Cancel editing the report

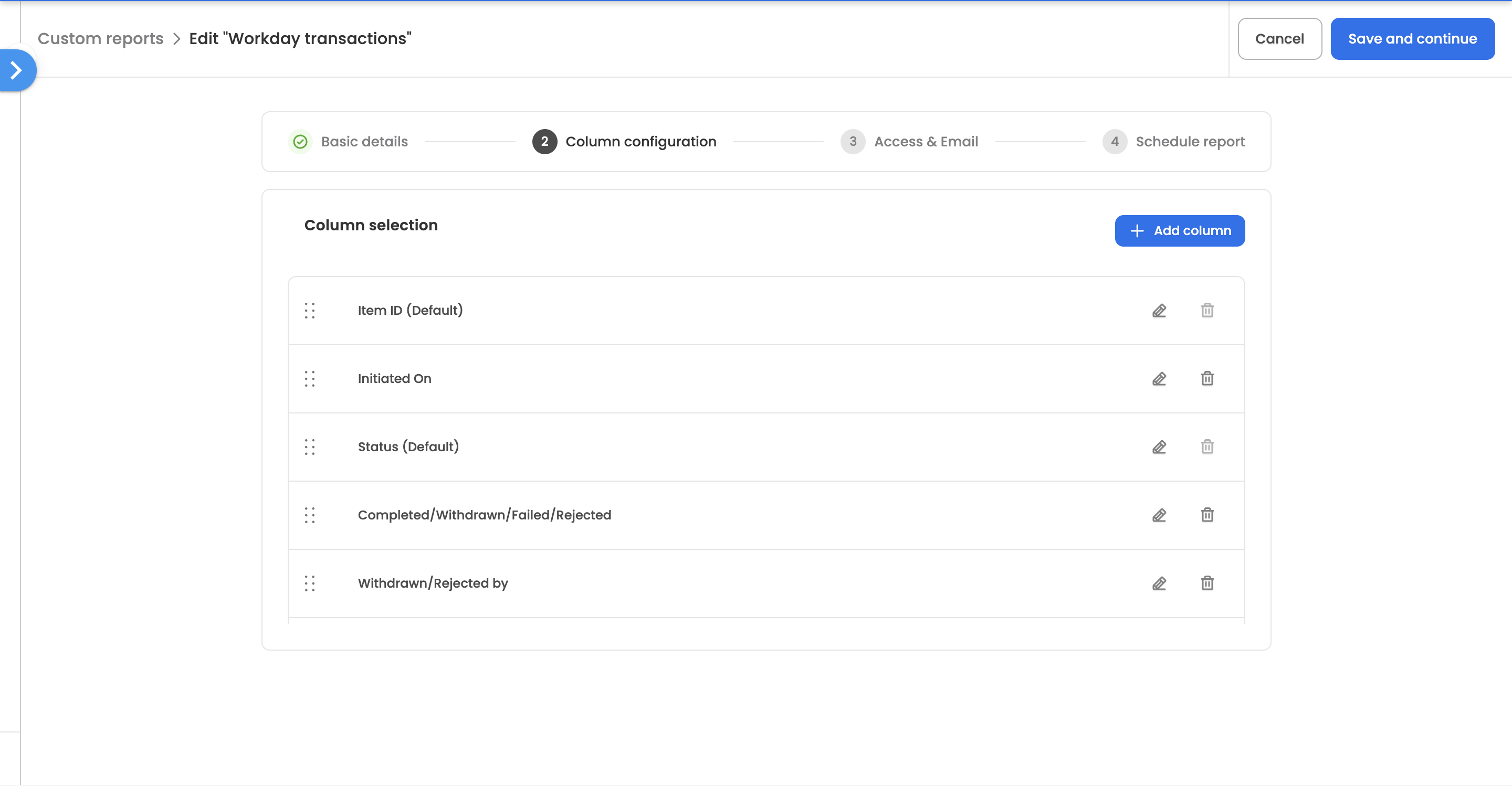tap(1279, 39)
